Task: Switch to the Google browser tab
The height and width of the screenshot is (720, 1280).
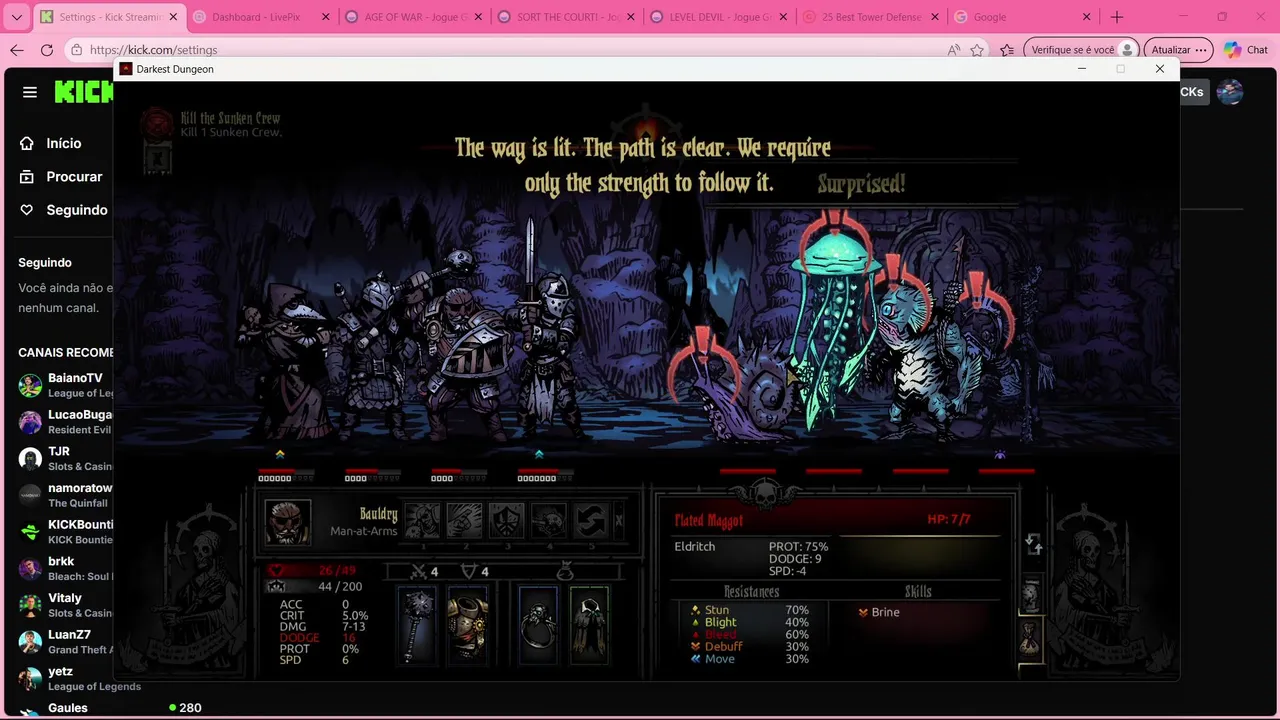Action: [x=1023, y=17]
